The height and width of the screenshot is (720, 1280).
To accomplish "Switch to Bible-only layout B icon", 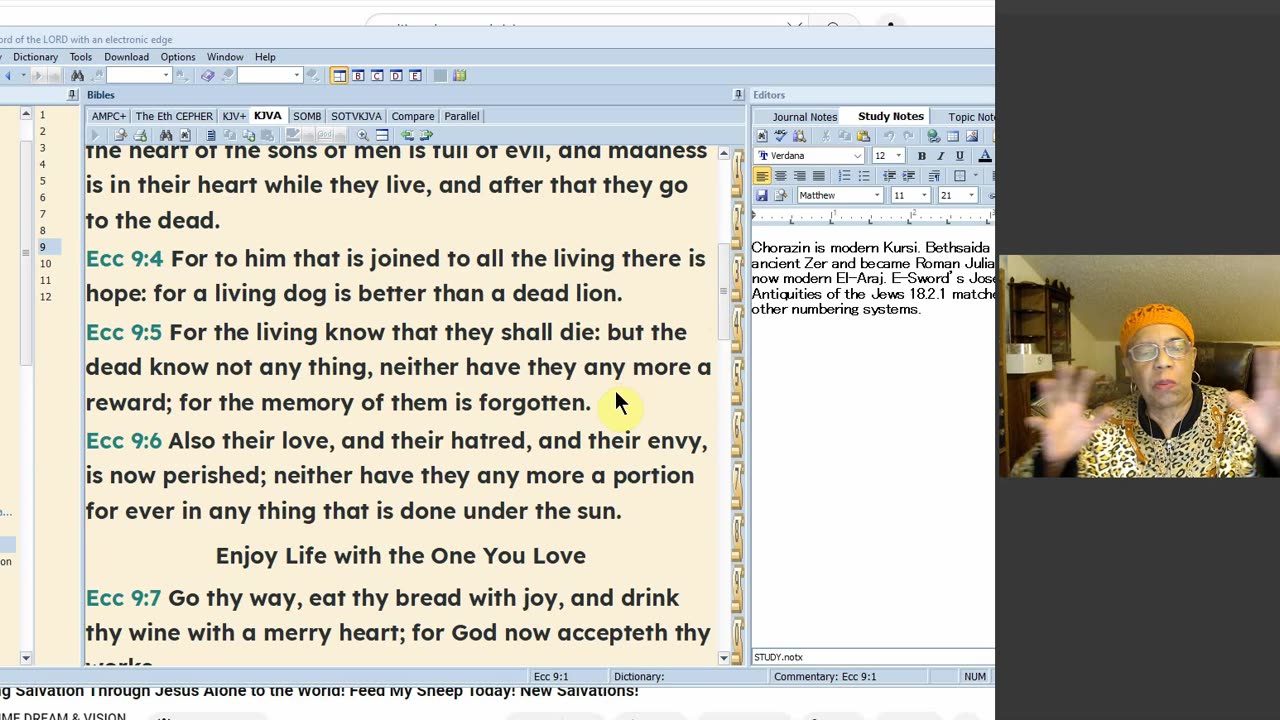I will pos(358,76).
